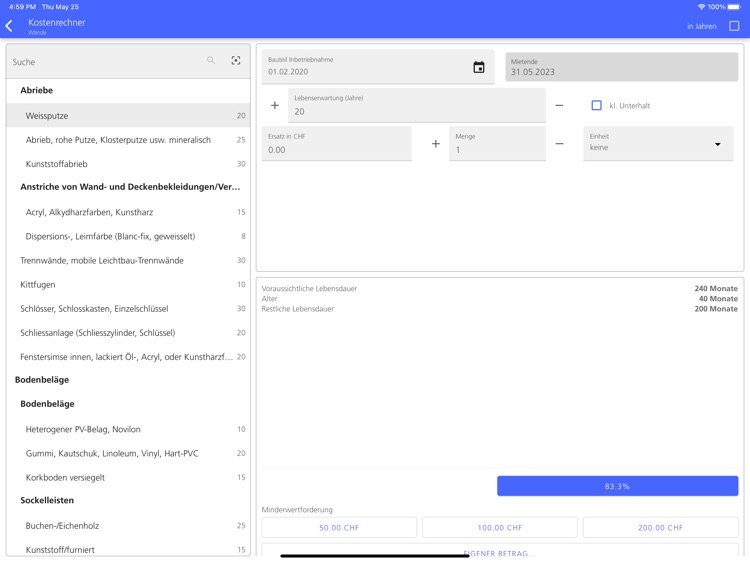Select Kunststoffabrieb list item

coord(128,164)
